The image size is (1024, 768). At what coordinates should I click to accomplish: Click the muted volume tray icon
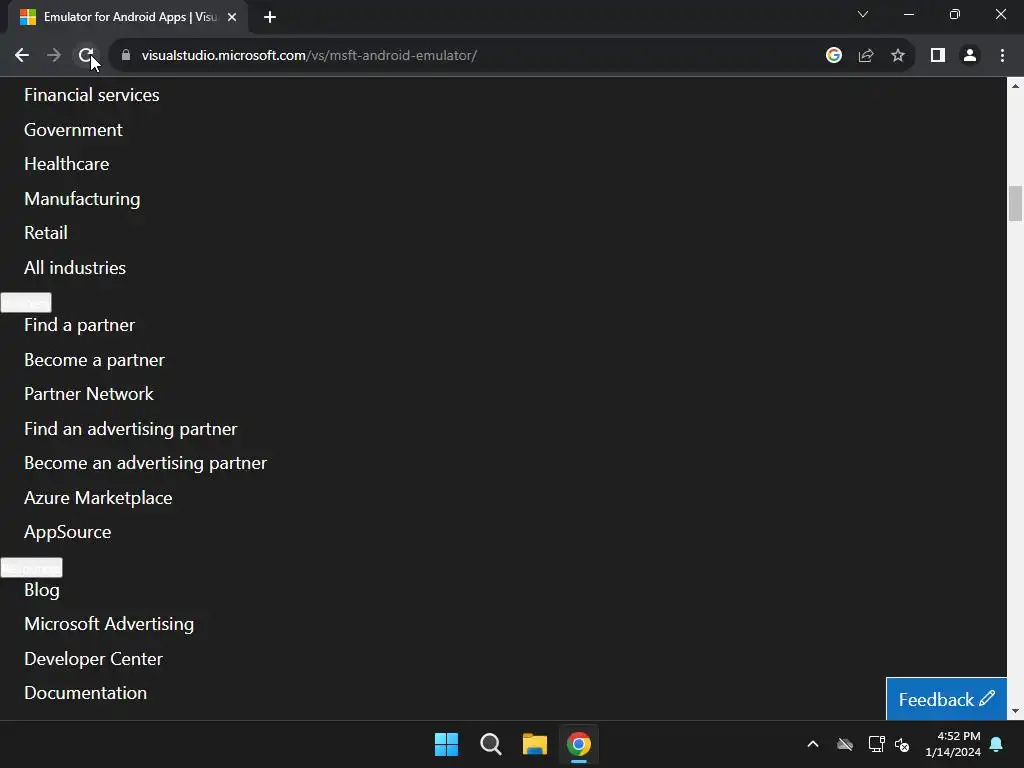(x=902, y=744)
